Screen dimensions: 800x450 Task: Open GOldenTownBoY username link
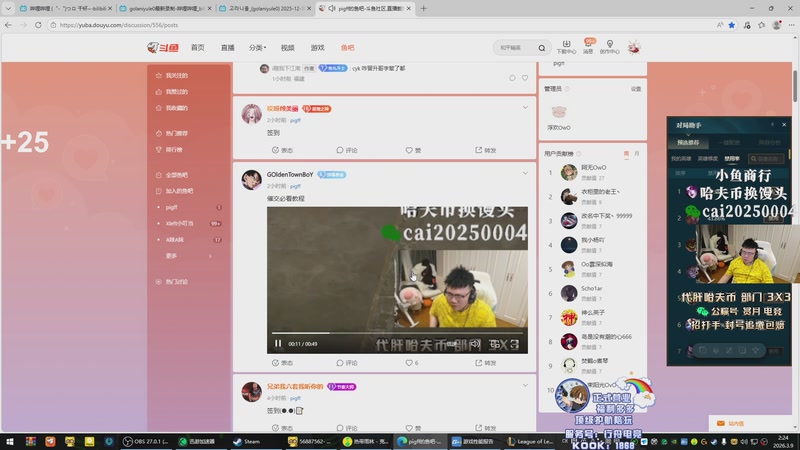pyautogui.click(x=290, y=174)
